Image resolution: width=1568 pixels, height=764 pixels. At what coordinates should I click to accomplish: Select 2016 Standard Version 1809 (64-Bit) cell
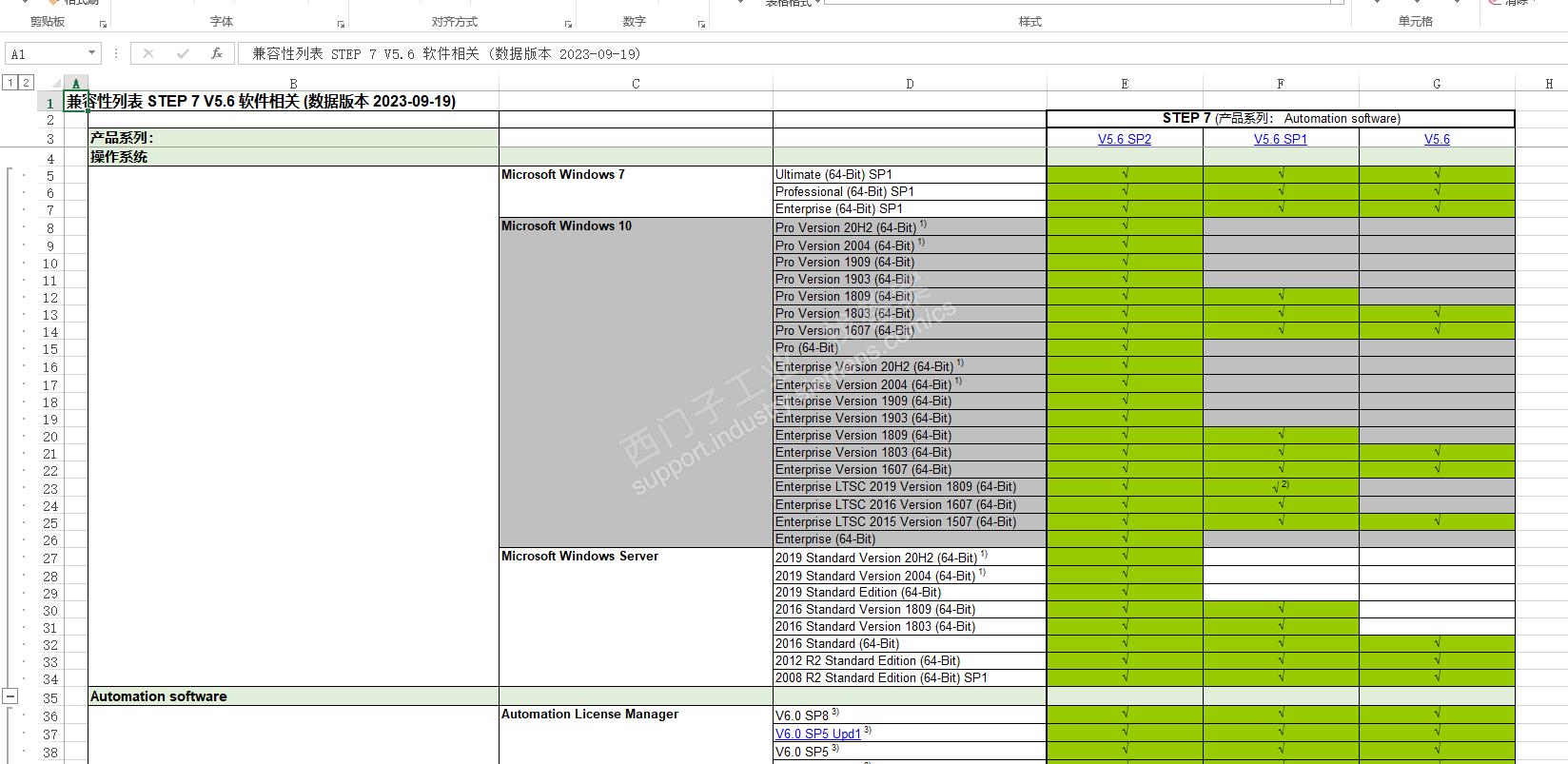tap(910, 609)
